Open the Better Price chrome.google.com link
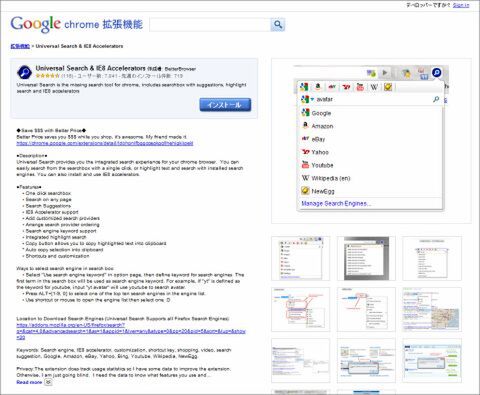480x395 pixels. [x=105, y=143]
